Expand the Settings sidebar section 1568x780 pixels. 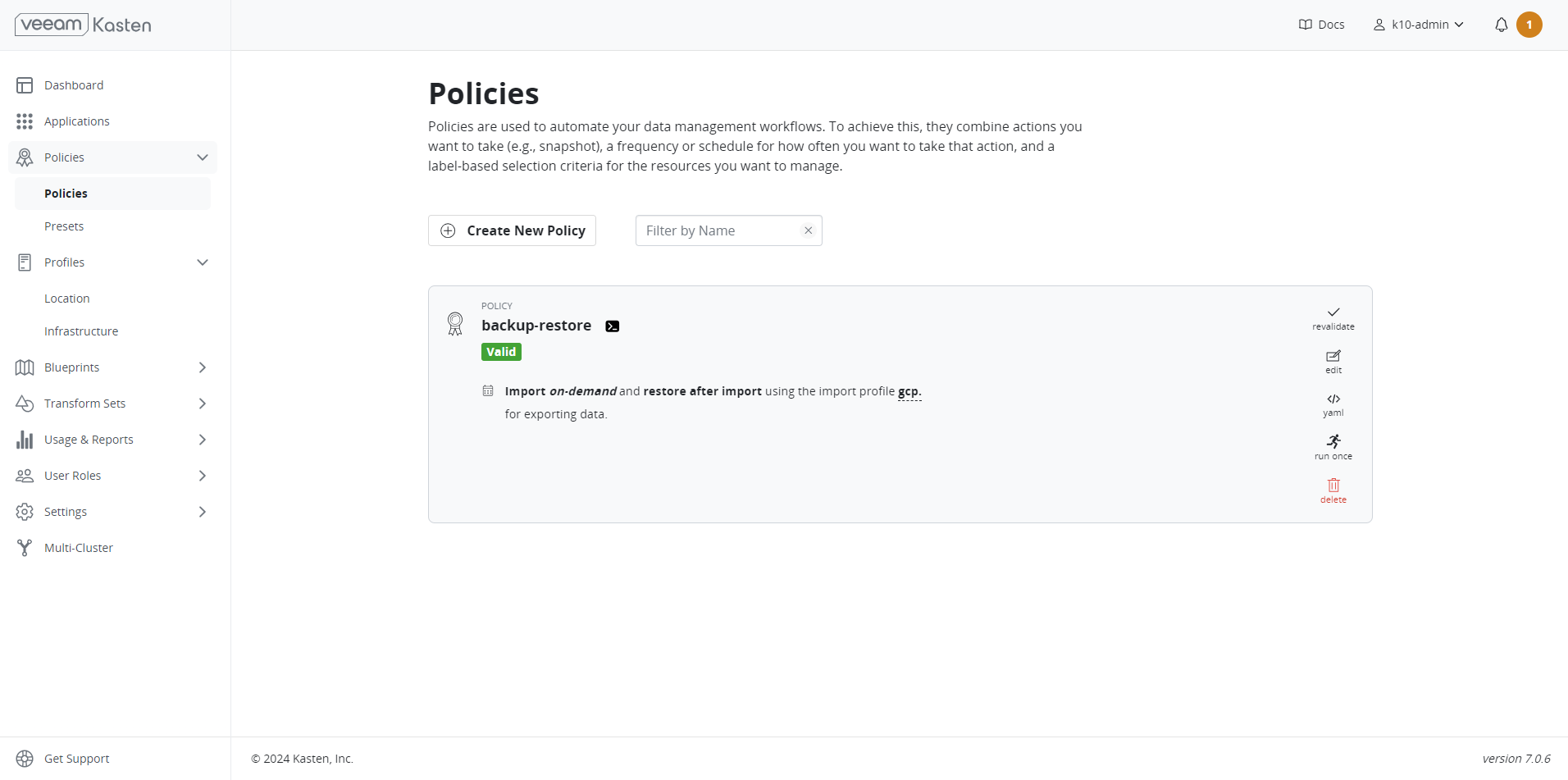tap(203, 511)
